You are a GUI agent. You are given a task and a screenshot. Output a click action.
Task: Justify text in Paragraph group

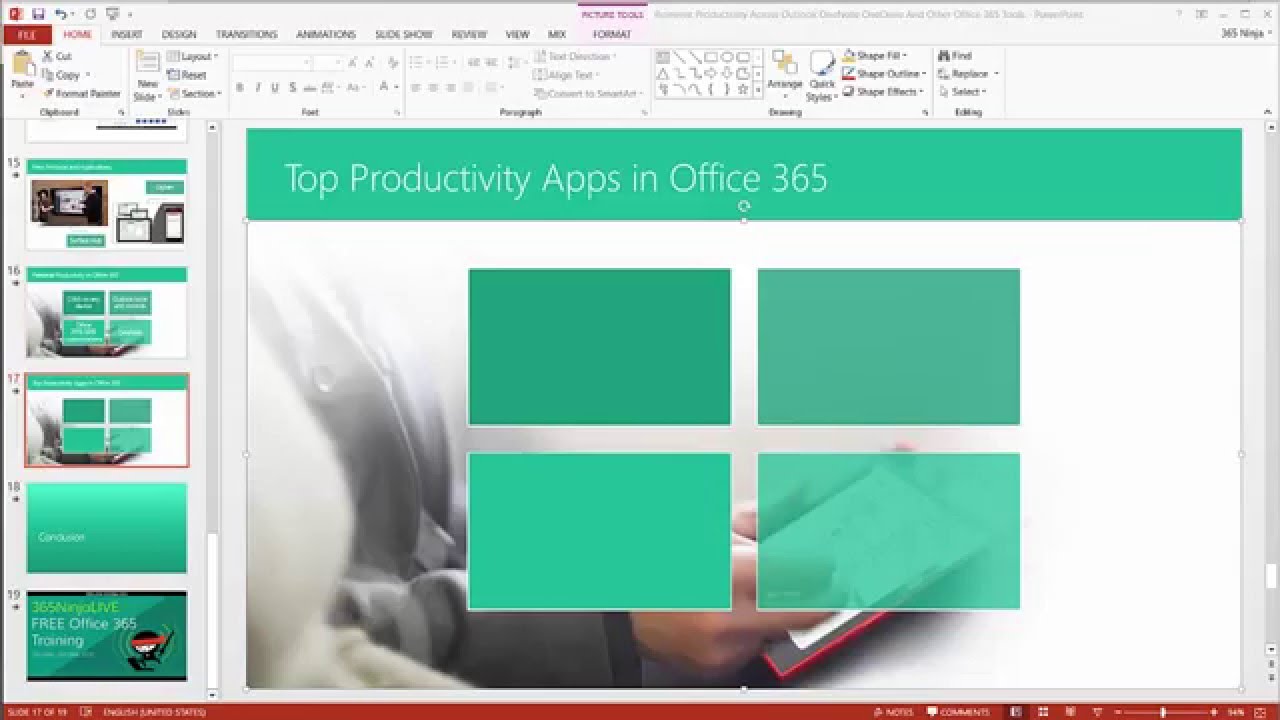(469, 88)
